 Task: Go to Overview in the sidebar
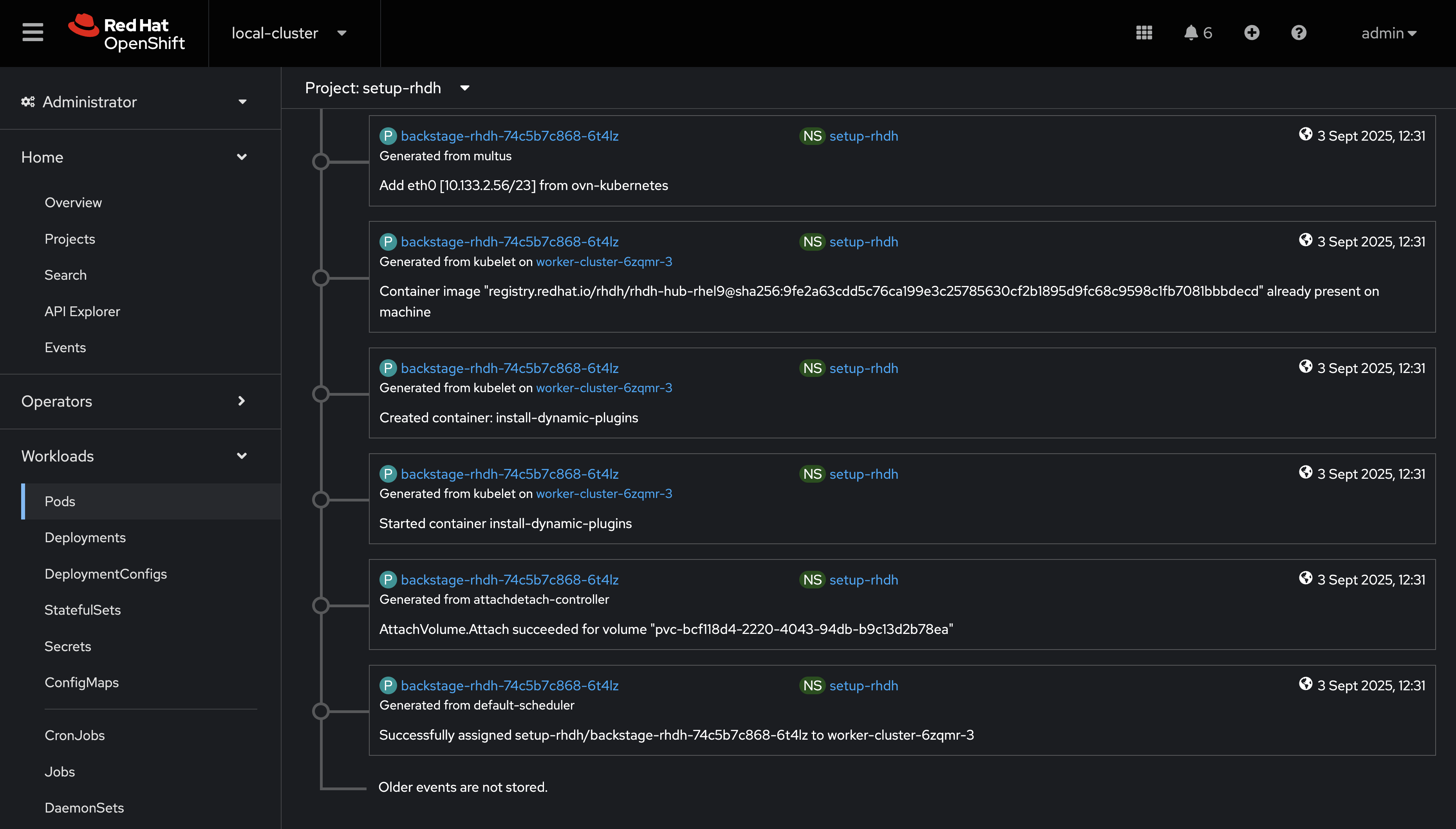73,203
